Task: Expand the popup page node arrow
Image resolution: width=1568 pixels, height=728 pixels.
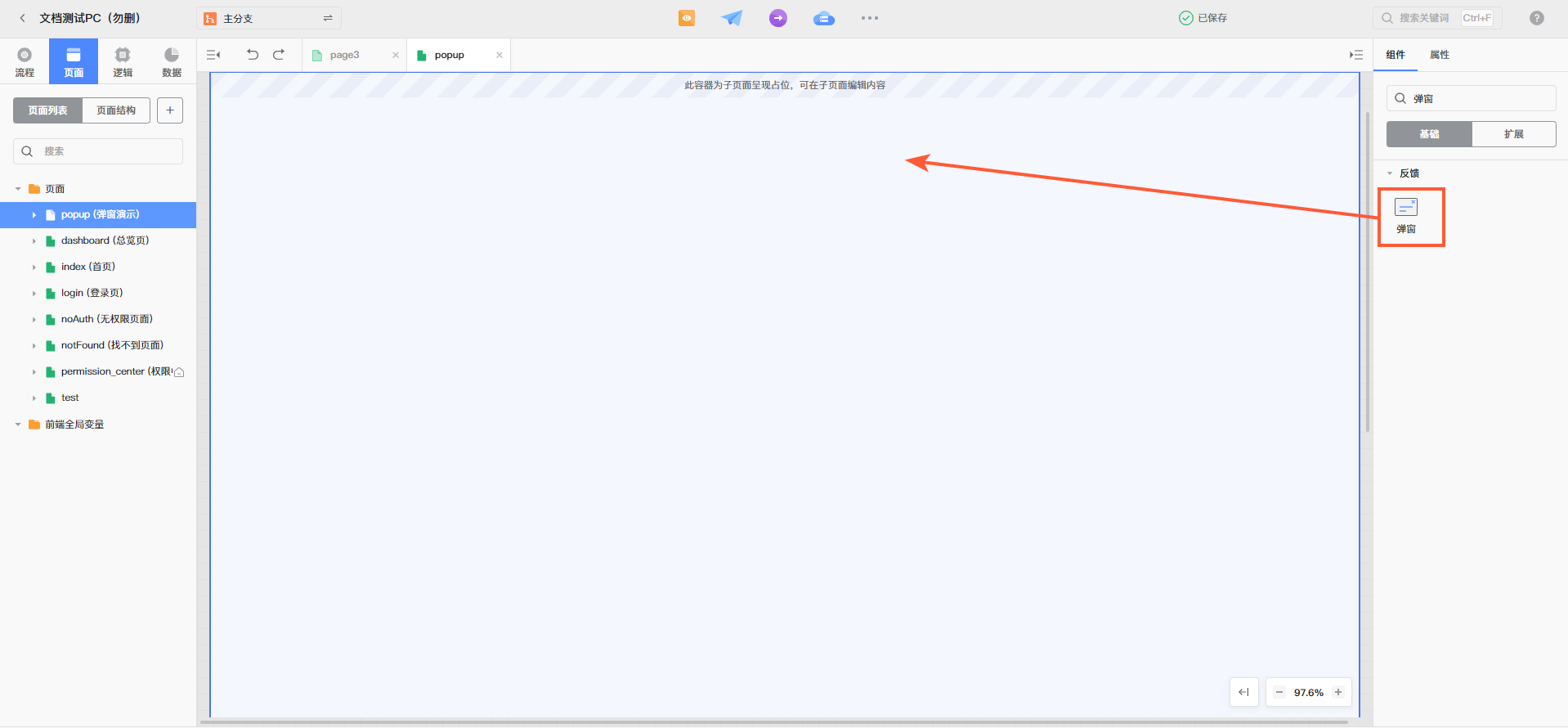Action: (x=34, y=215)
